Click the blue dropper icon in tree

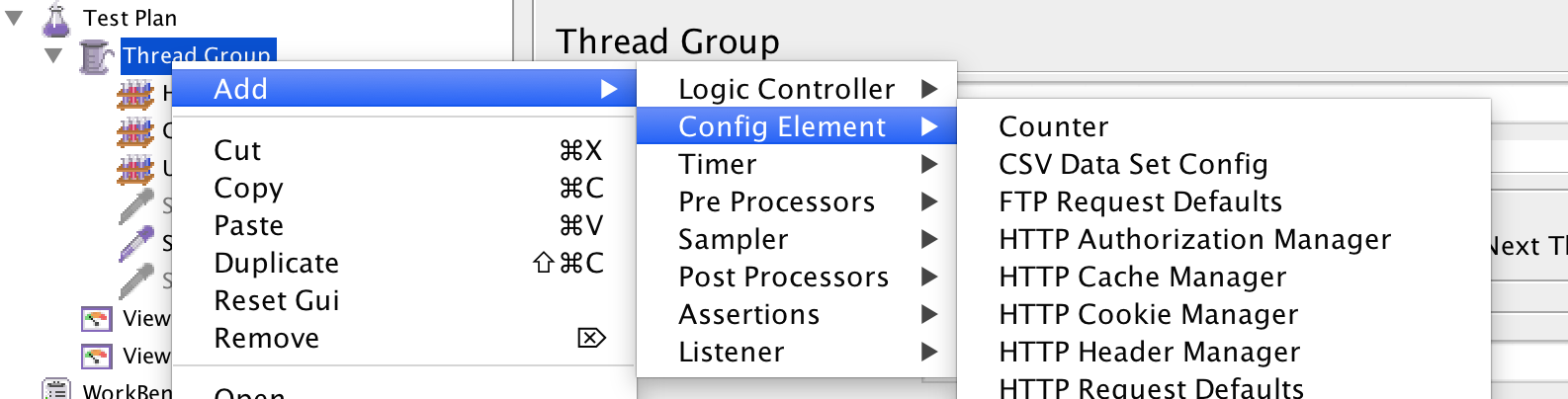(136, 243)
